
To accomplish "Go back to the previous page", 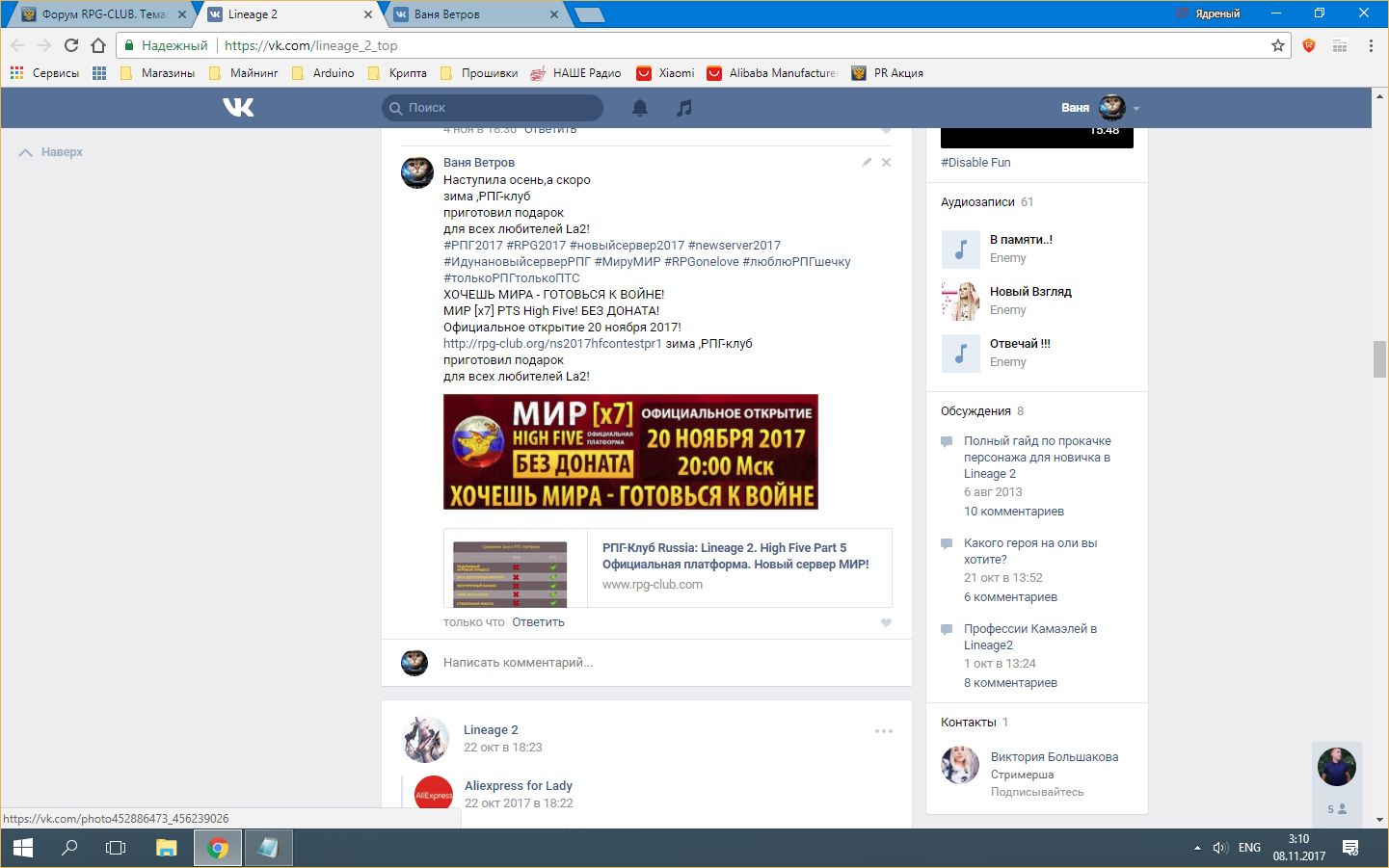I will pyautogui.click(x=17, y=45).
